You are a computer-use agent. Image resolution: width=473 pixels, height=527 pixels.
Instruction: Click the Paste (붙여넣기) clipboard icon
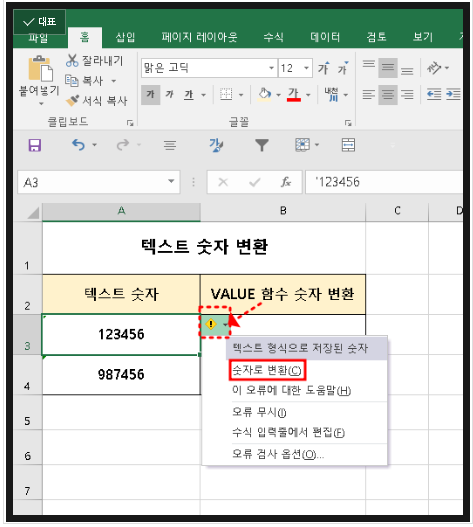tap(40, 69)
